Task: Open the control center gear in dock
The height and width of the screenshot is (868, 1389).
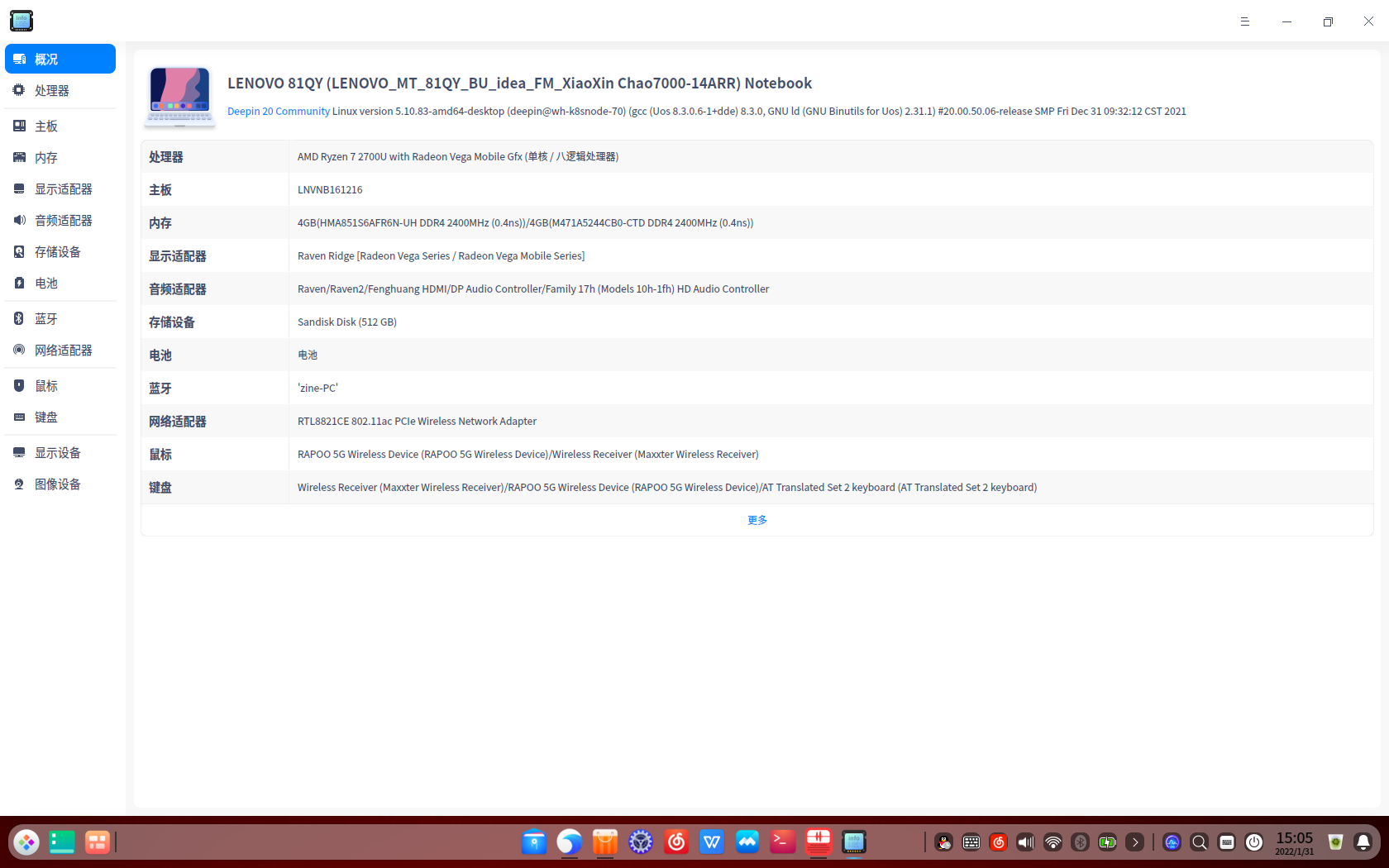Action: pyautogui.click(x=641, y=842)
